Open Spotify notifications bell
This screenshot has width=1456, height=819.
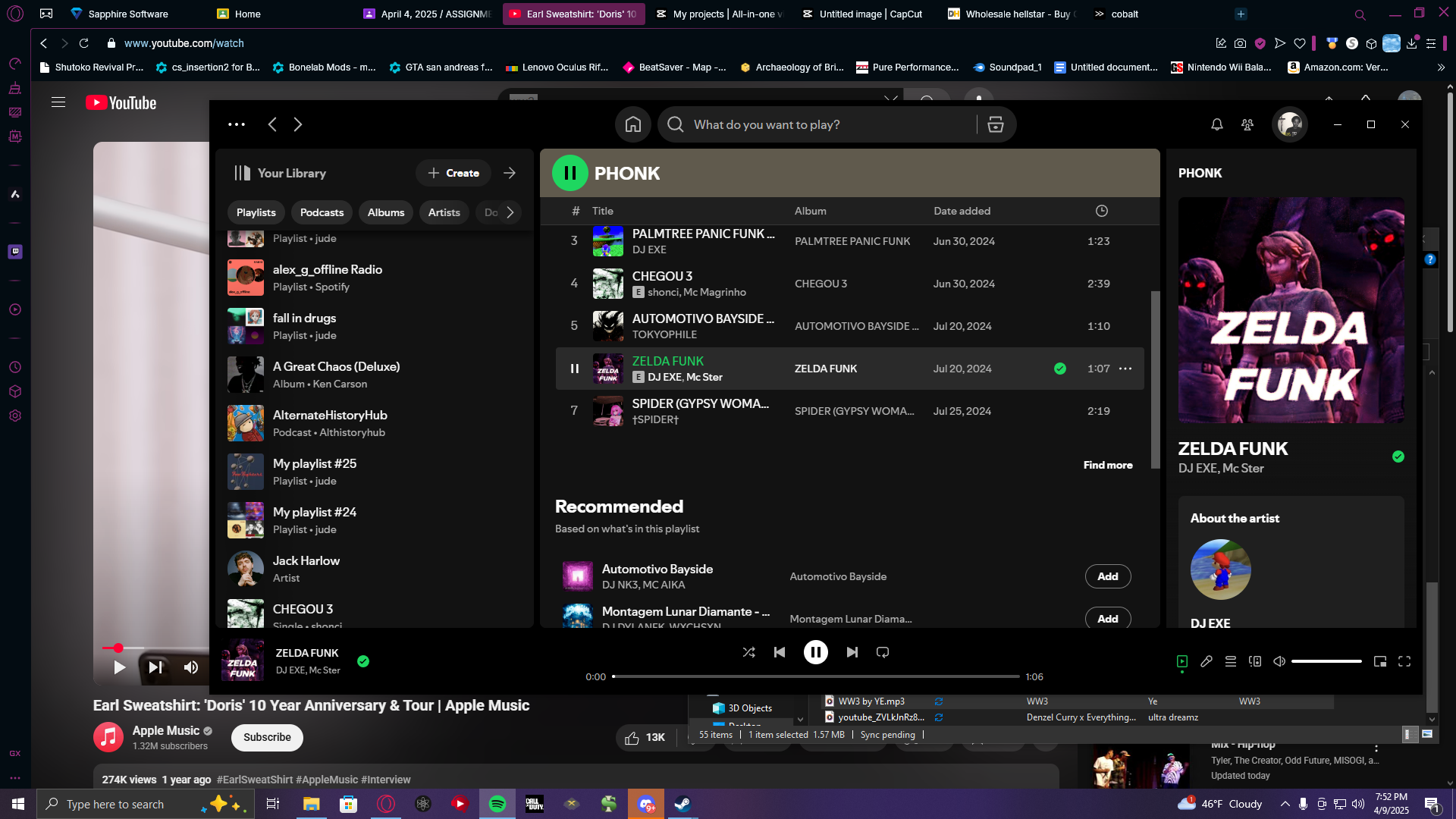pyautogui.click(x=1217, y=124)
